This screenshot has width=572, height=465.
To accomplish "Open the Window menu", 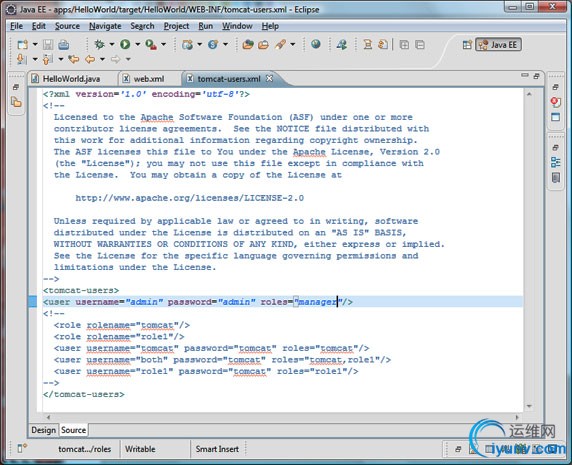I will [x=237, y=26].
